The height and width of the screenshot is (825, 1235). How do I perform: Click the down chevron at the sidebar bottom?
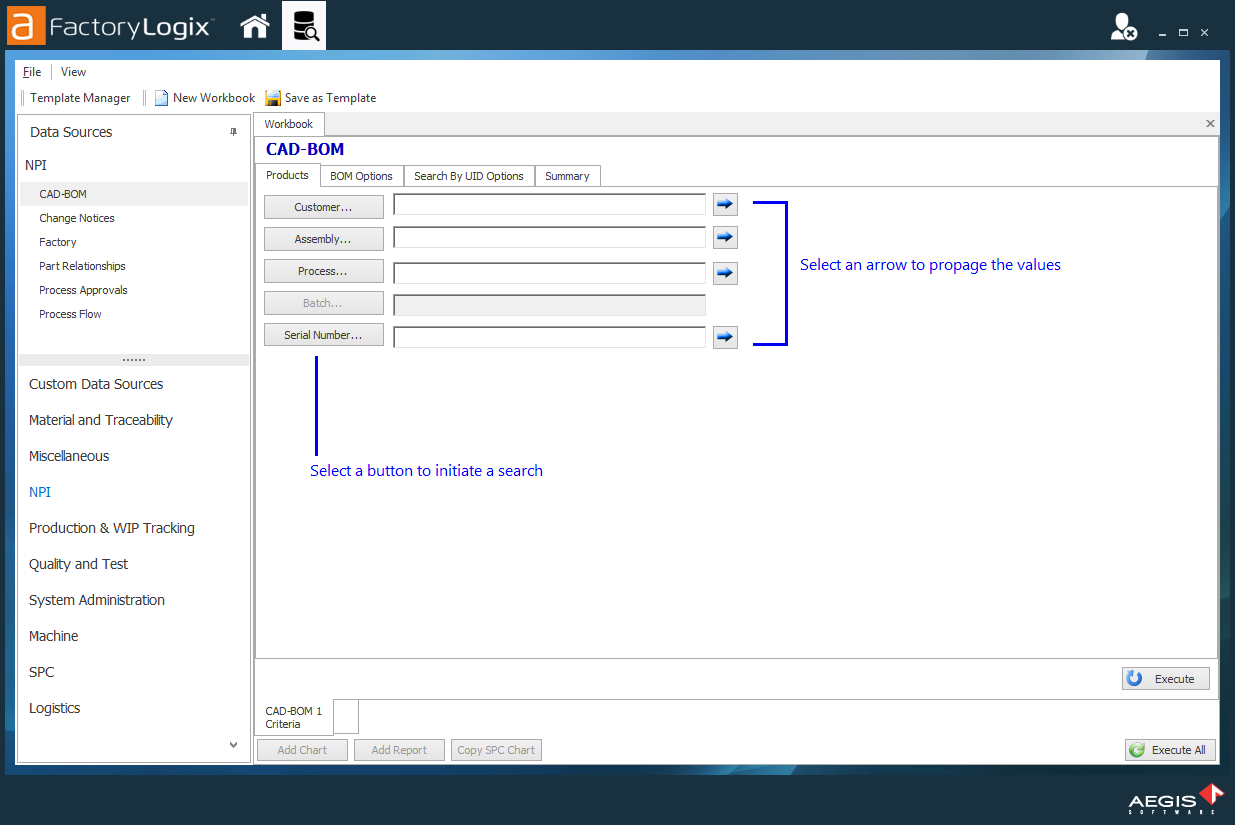[232, 744]
